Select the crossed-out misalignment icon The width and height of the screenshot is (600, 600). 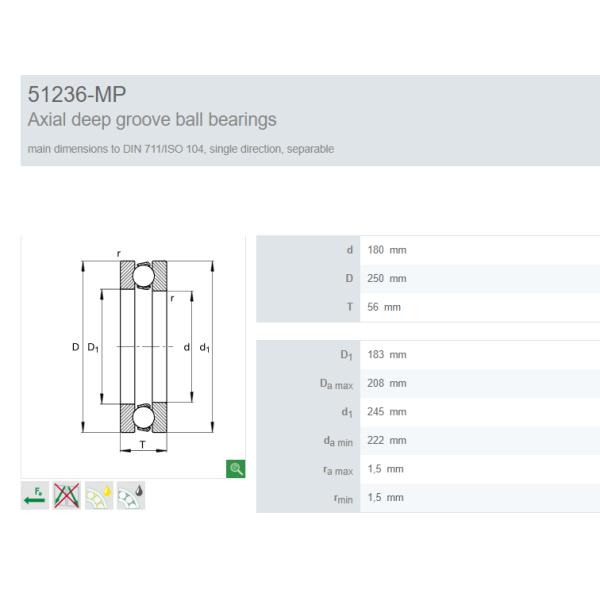(65, 494)
